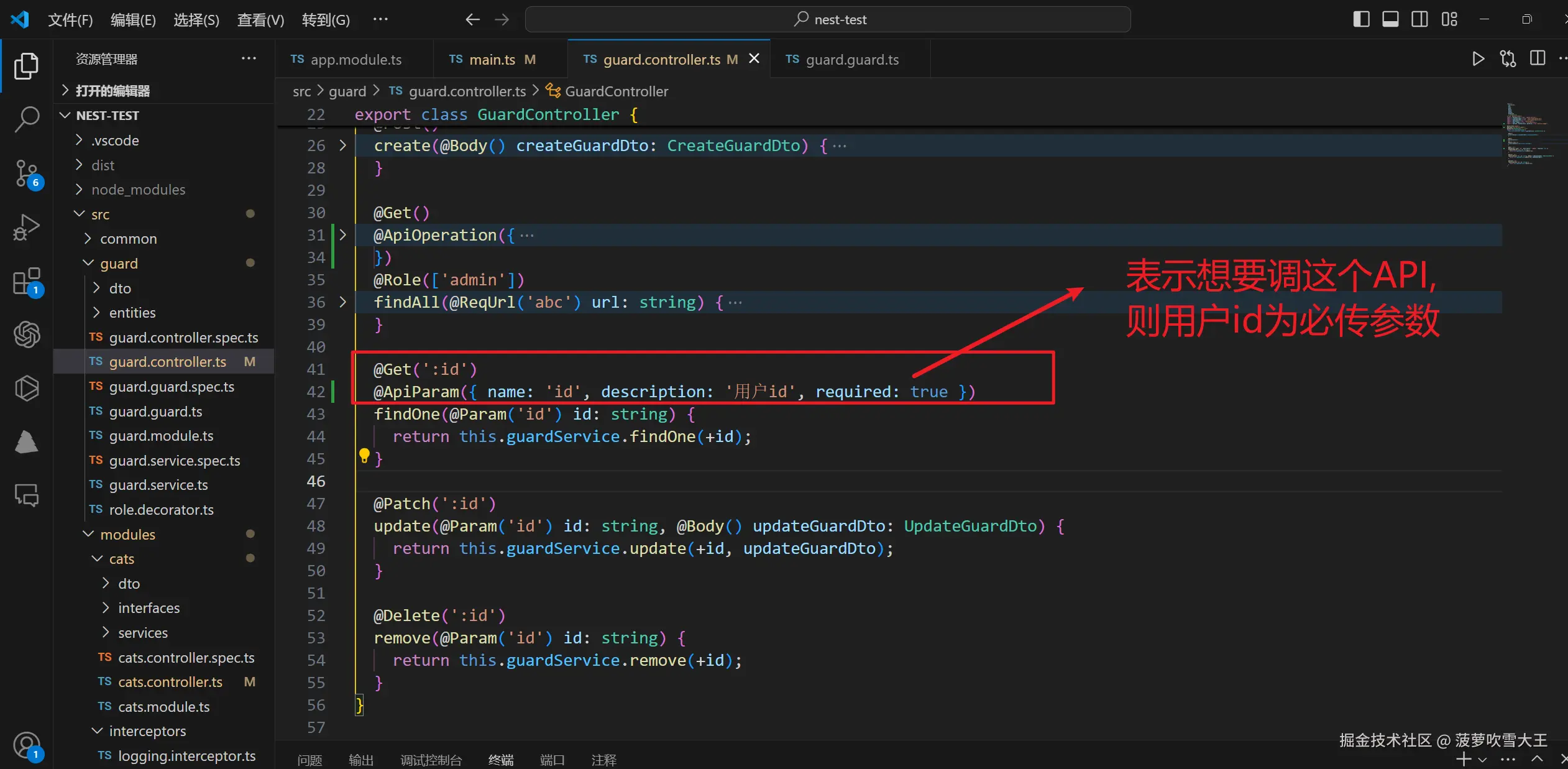Image resolution: width=1568 pixels, height=769 pixels.
Task: Toggle primary sidebar visibility
Action: (1361, 19)
